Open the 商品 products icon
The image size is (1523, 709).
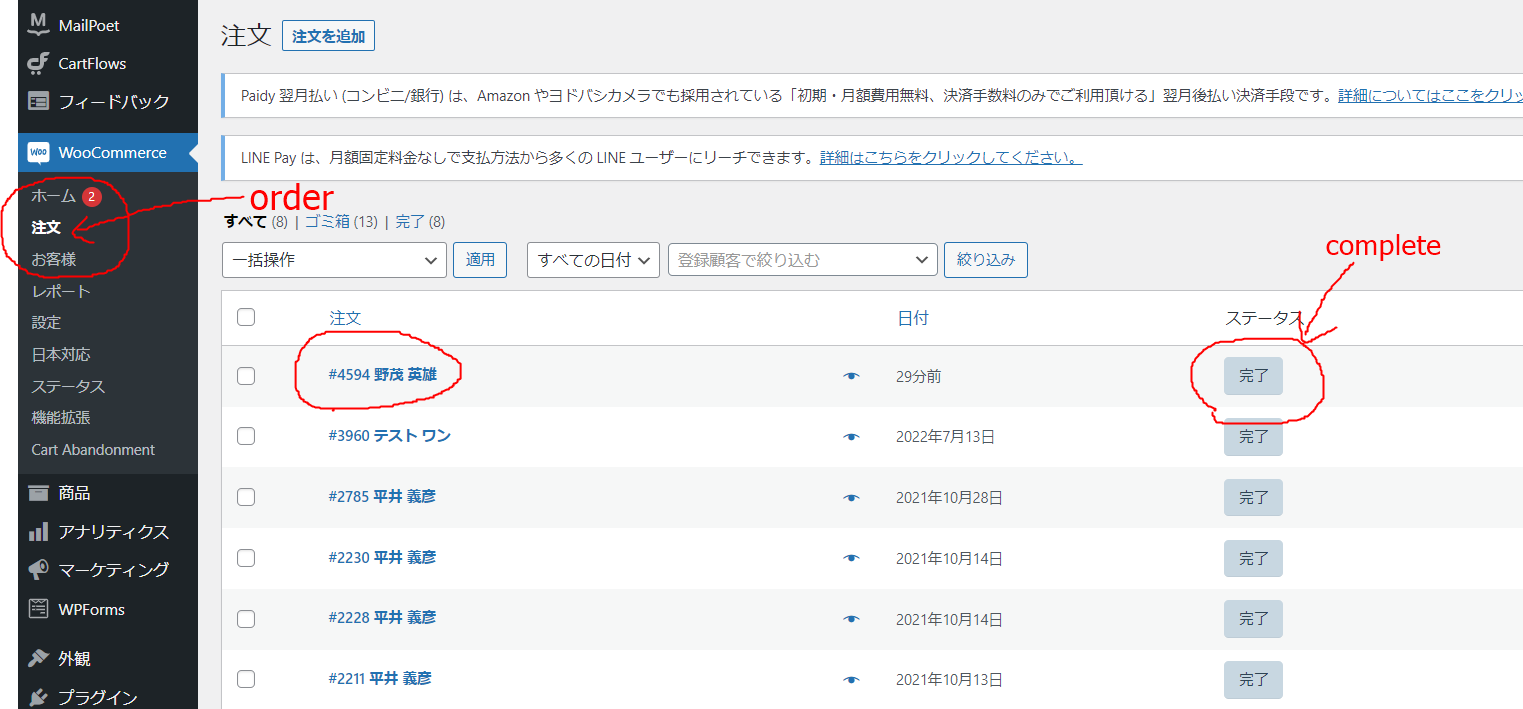(38, 493)
